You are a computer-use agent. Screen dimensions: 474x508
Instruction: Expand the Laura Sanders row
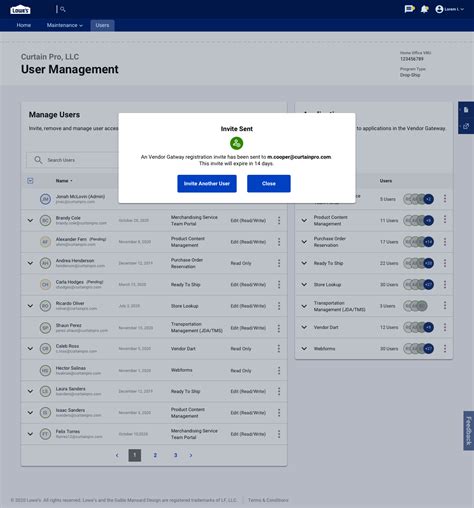click(30, 391)
